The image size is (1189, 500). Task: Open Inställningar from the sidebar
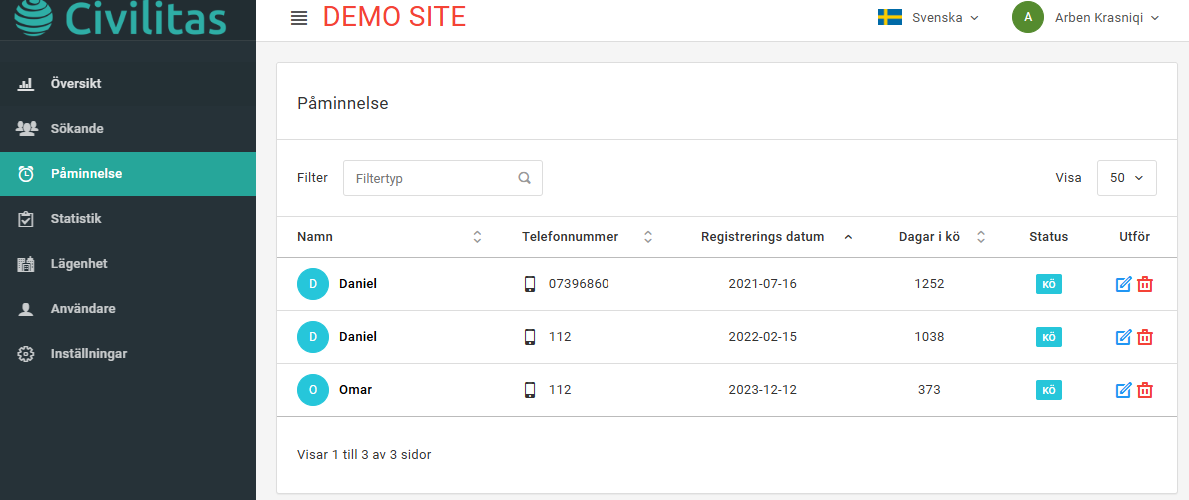click(x=88, y=354)
